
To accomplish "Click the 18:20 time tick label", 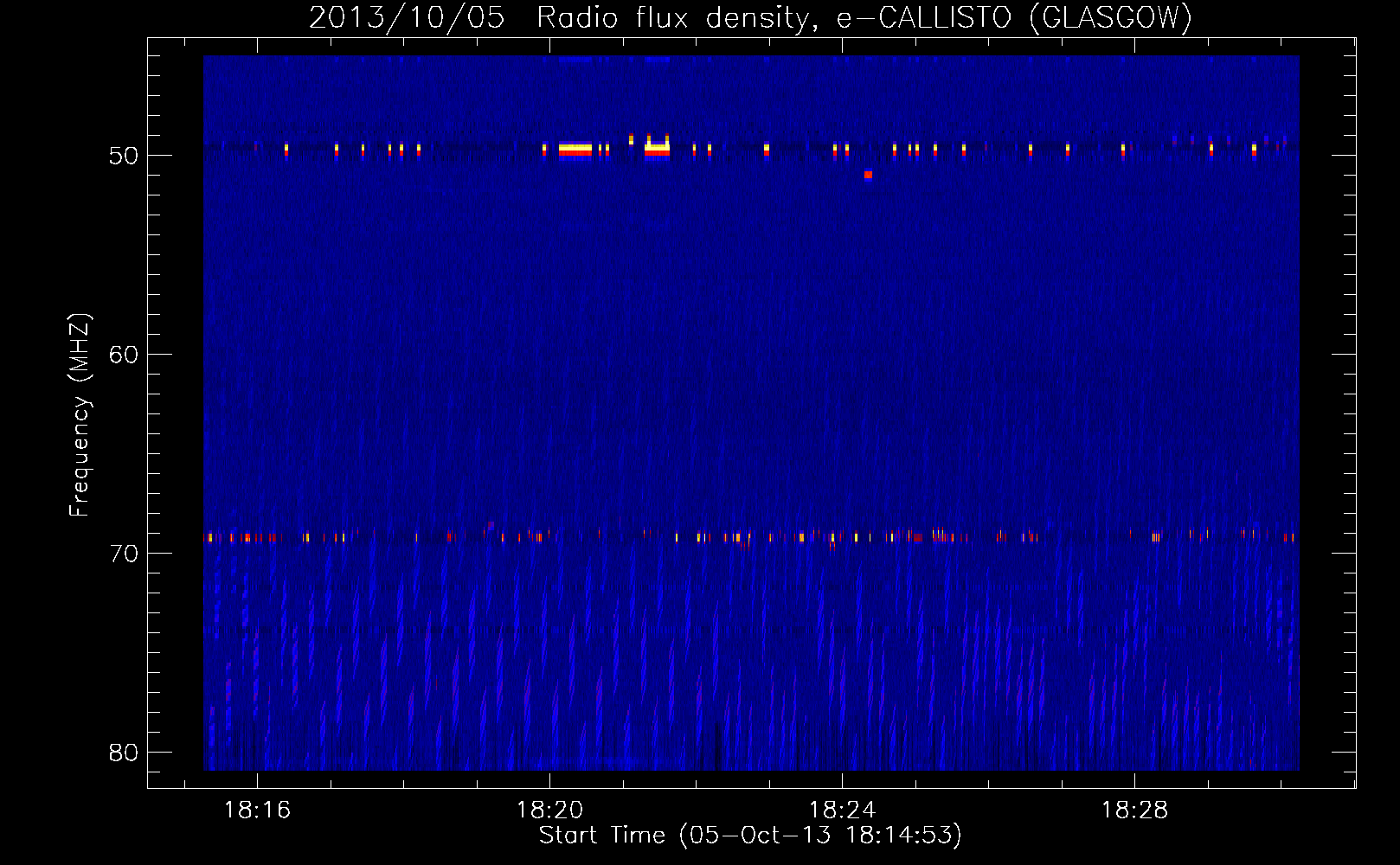I will pos(549,811).
